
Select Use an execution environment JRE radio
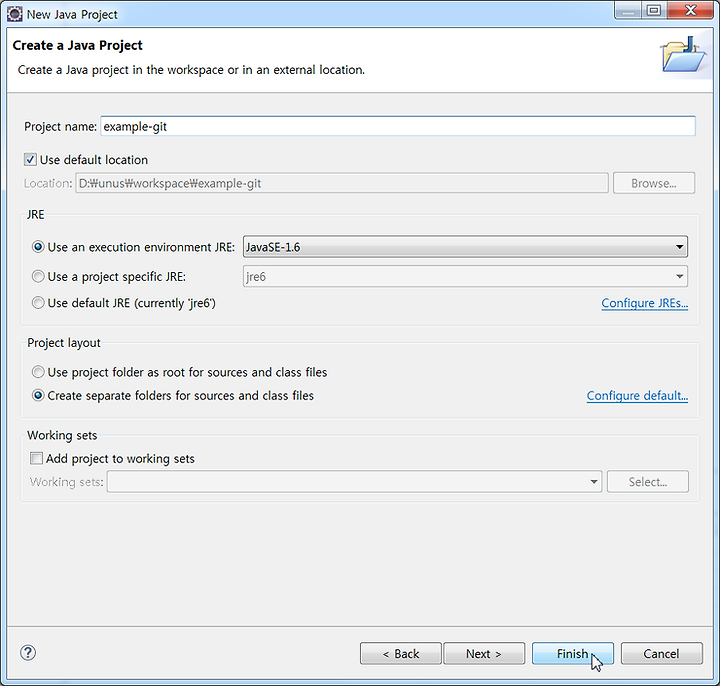tap(38, 247)
